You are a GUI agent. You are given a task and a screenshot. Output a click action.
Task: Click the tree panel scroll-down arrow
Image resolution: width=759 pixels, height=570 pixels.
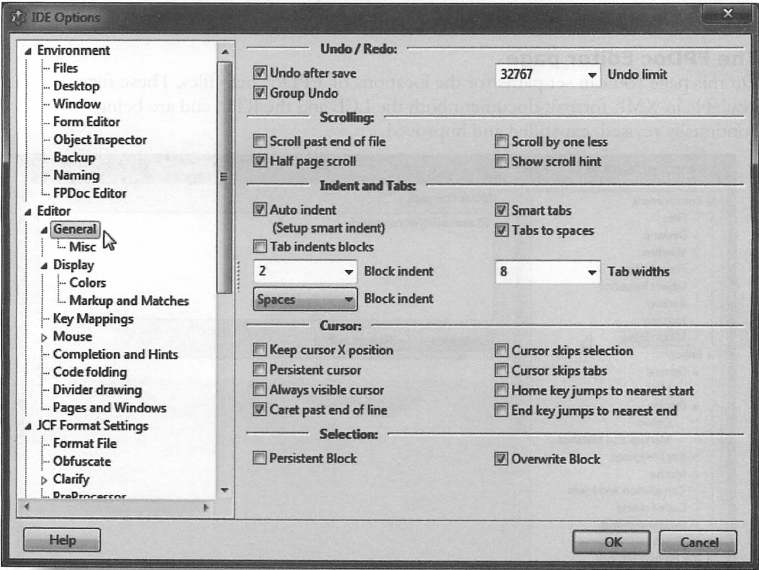[224, 490]
